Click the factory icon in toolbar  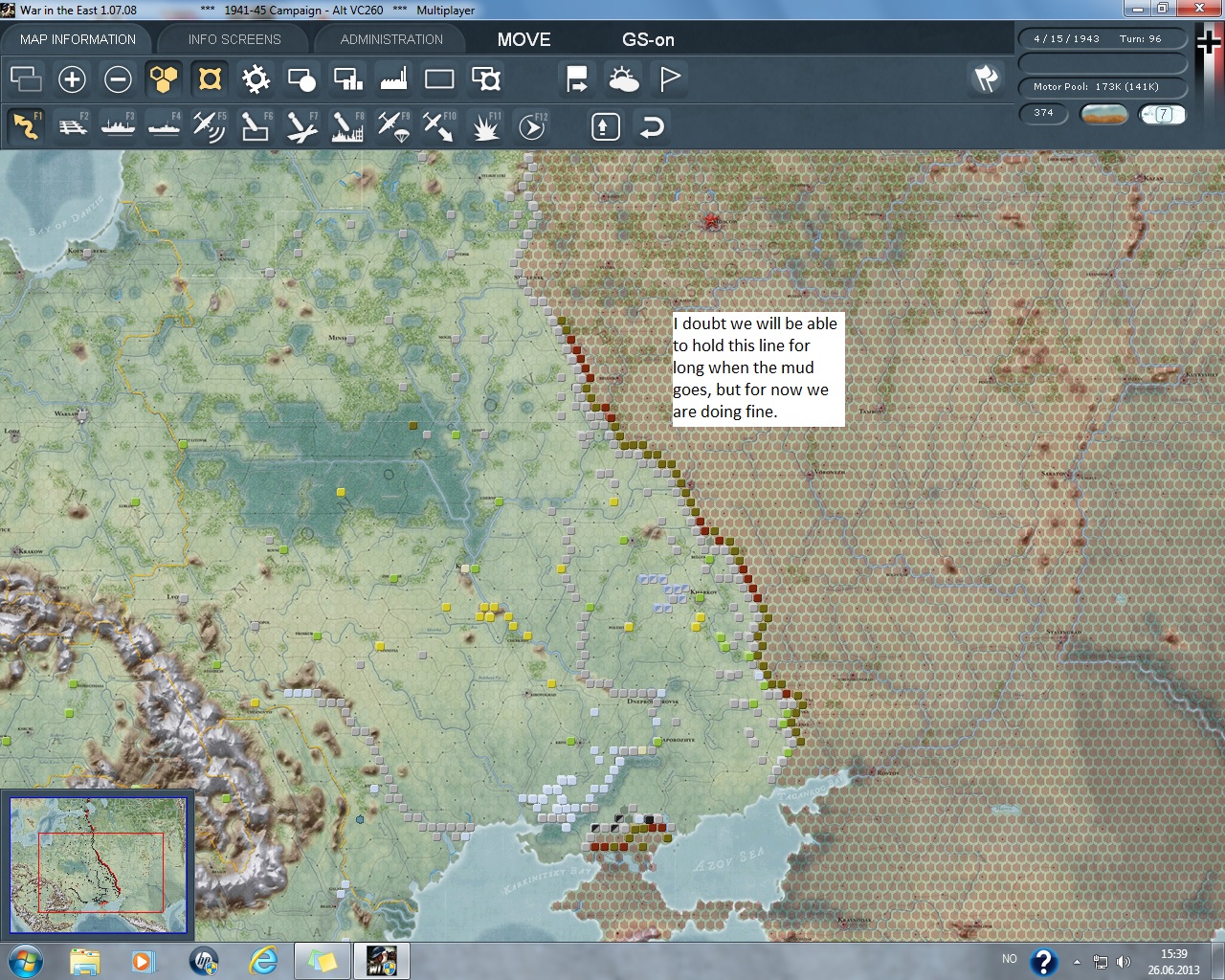click(393, 78)
